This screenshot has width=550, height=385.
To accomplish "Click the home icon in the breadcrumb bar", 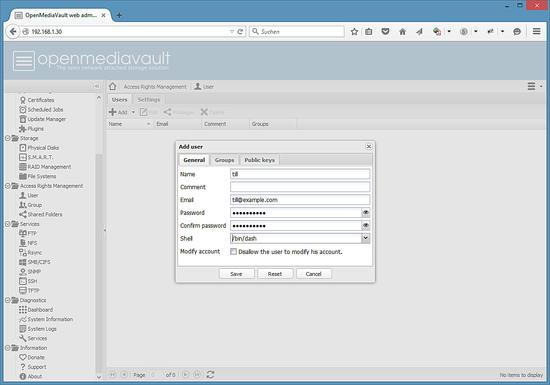I will point(113,86).
